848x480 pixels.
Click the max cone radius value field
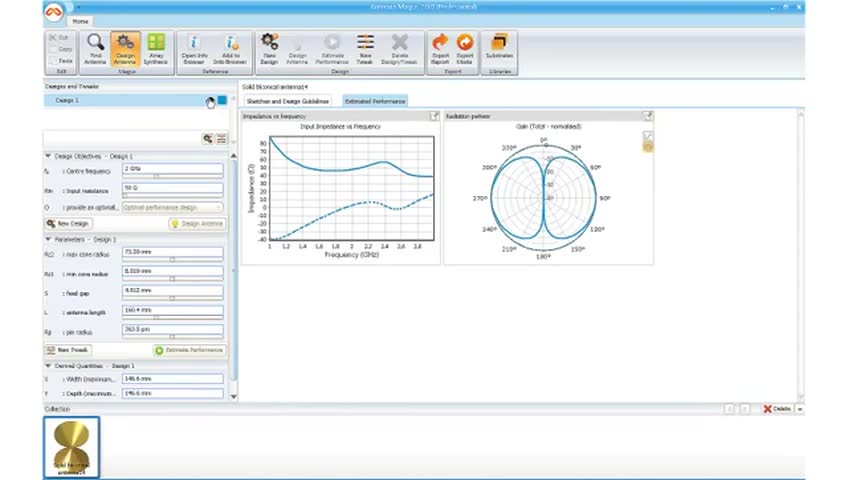(173, 252)
